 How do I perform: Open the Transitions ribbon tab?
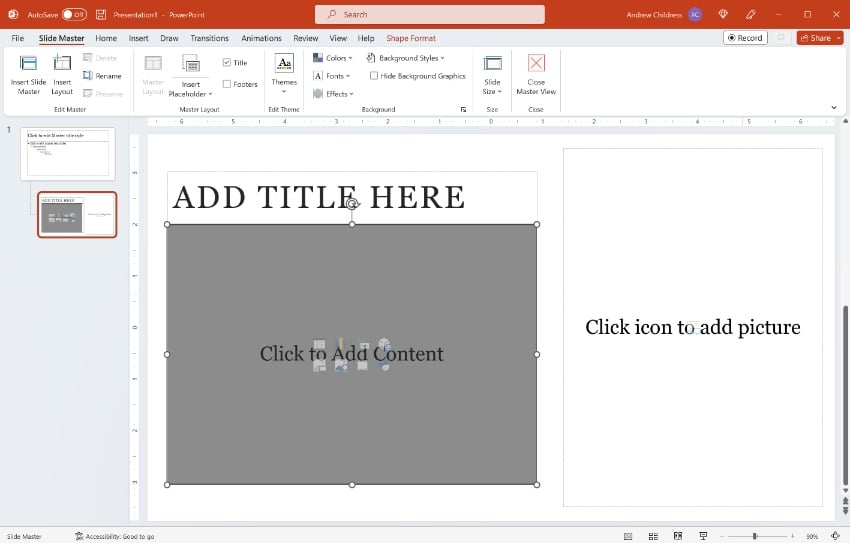209,38
